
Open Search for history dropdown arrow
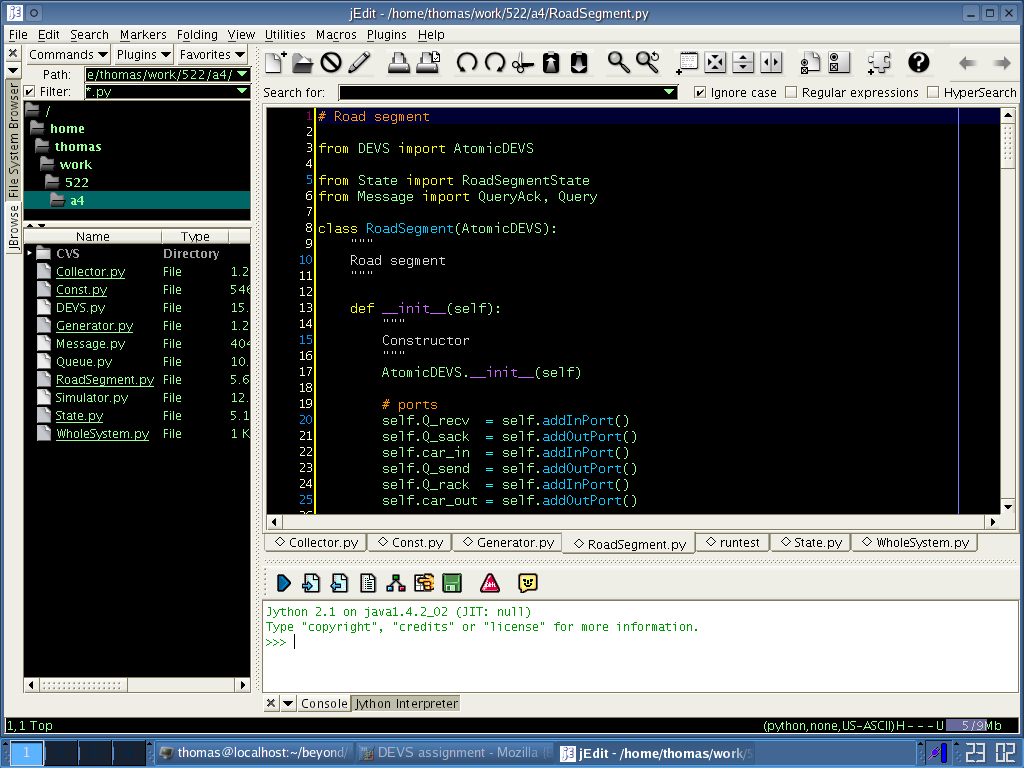(669, 92)
